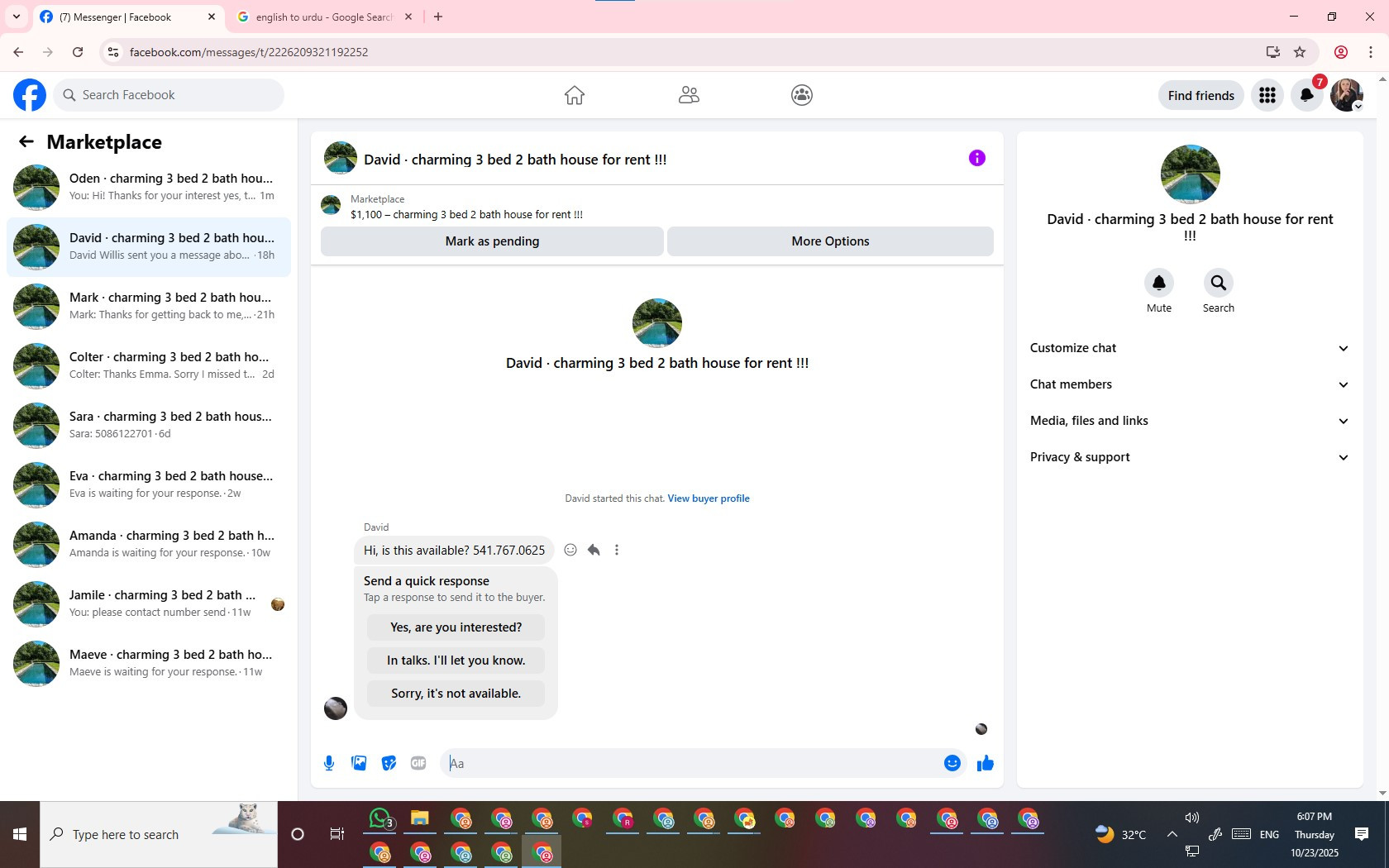Switch to english to urdu Google tab
The height and width of the screenshot is (868, 1389).
click(x=324, y=17)
